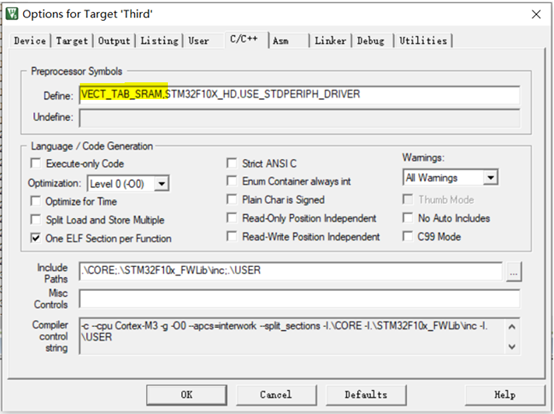554x414 pixels.
Task: Click into the Undefine field
Action: [x=299, y=118]
